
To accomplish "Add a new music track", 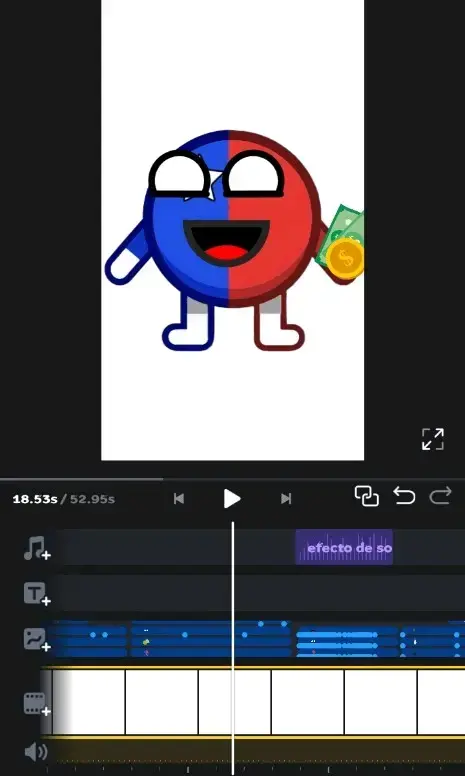I will (37, 548).
